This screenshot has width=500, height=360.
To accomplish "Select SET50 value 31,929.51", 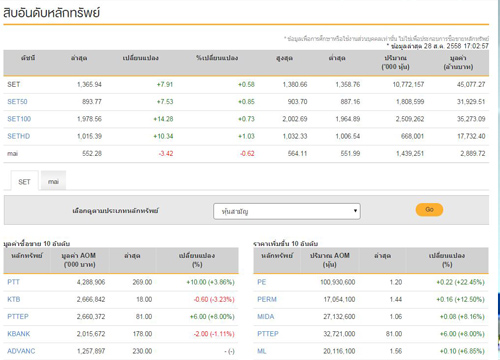I will (471, 102).
